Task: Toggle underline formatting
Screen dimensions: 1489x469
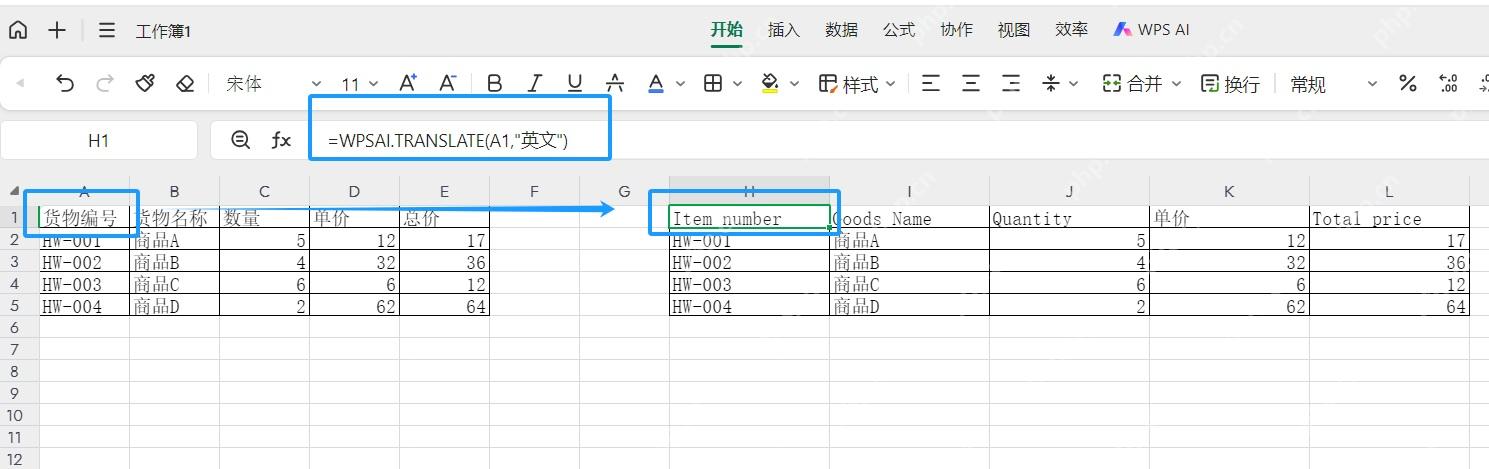Action: click(575, 84)
